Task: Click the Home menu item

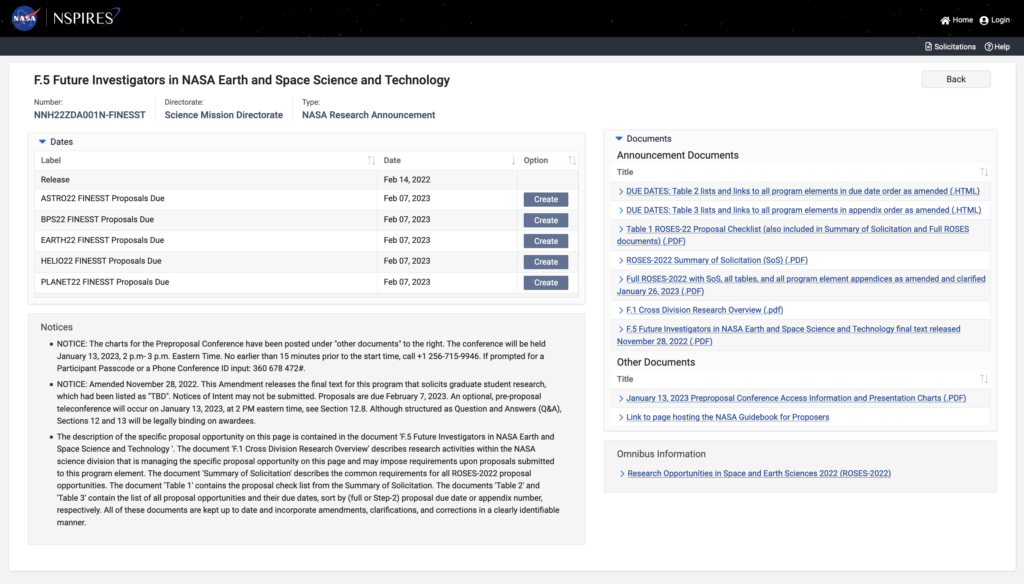Action: point(957,20)
